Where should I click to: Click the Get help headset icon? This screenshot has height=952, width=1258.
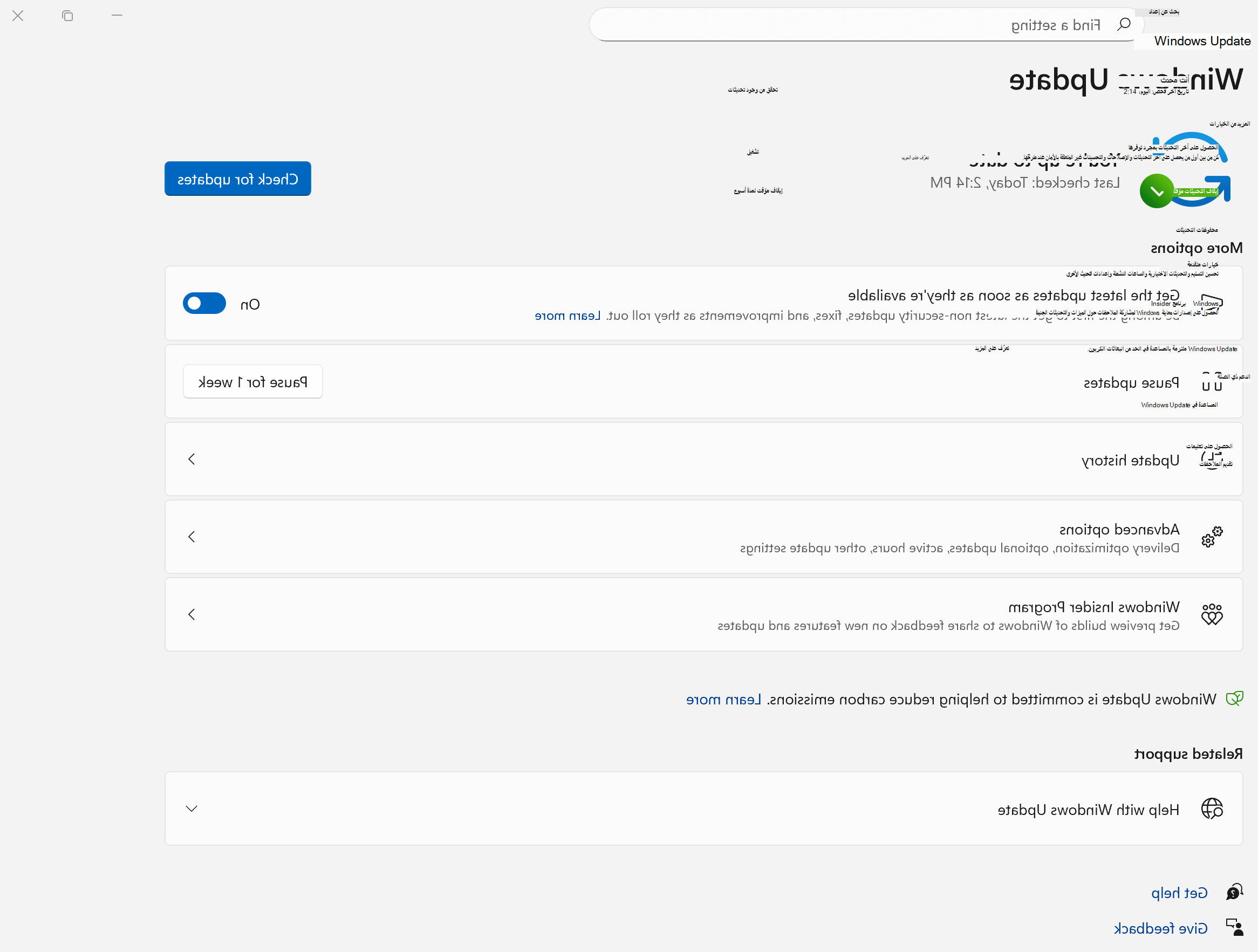(1235, 892)
